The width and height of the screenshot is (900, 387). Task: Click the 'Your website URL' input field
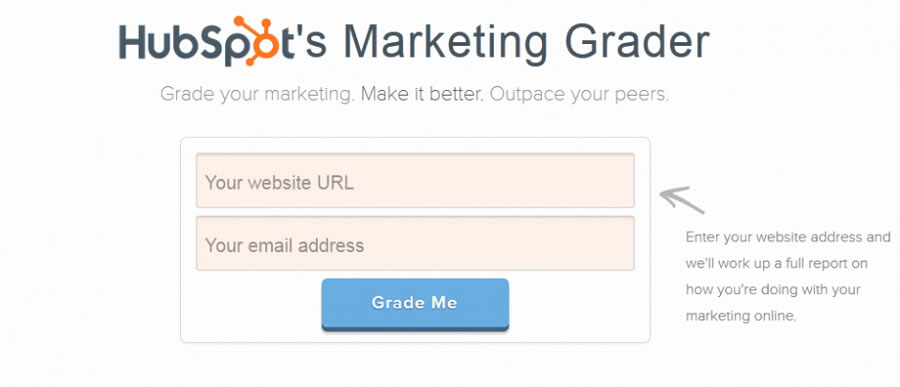(x=415, y=180)
